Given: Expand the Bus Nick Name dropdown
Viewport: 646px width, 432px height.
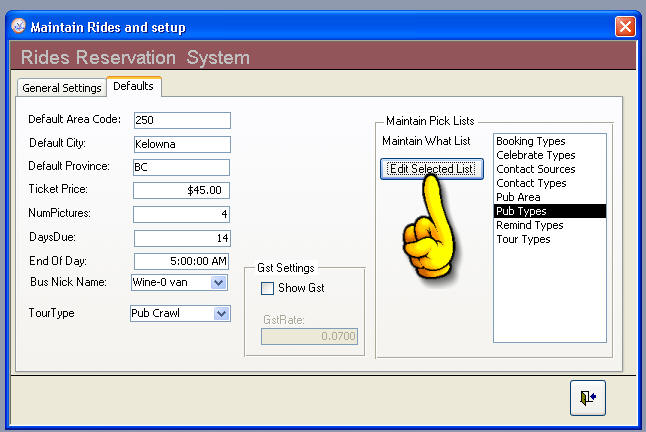Looking at the screenshot, I should pos(219,283).
